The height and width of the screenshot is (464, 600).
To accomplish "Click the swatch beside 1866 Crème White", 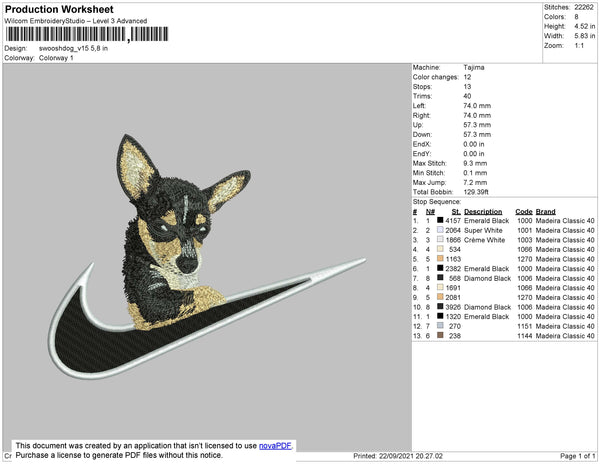I will click(440, 239).
